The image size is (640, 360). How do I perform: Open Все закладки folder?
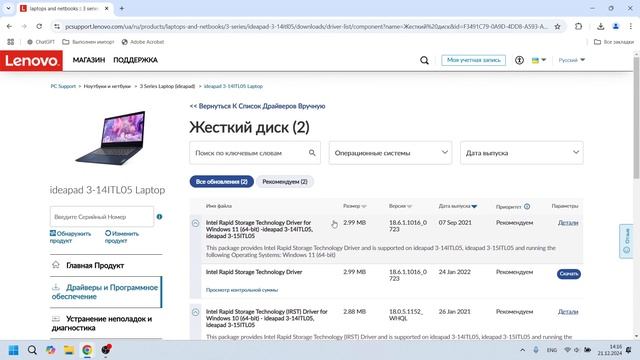pyautogui.click(x=614, y=42)
